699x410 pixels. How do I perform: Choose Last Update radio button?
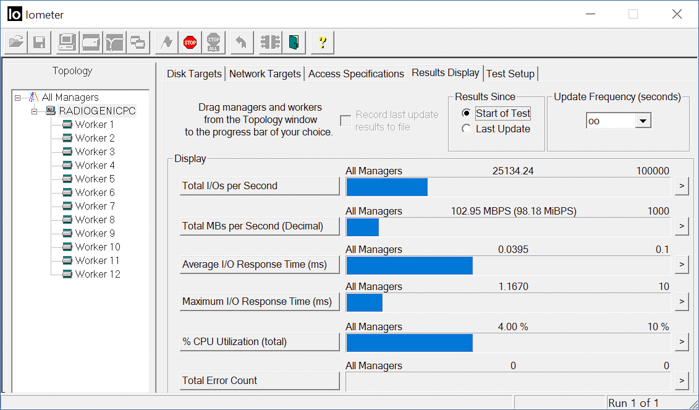point(466,129)
